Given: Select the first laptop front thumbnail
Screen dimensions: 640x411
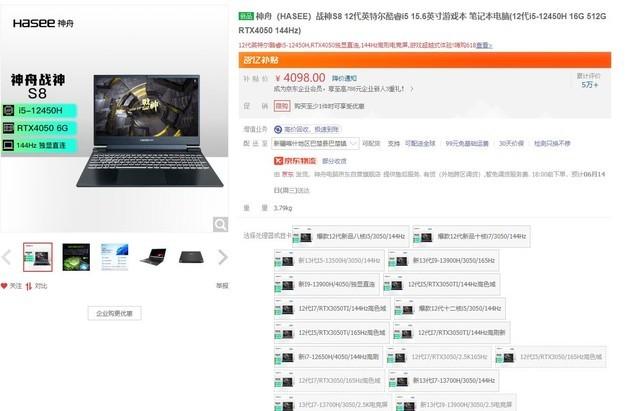Looking at the screenshot, I should click(x=38, y=257).
